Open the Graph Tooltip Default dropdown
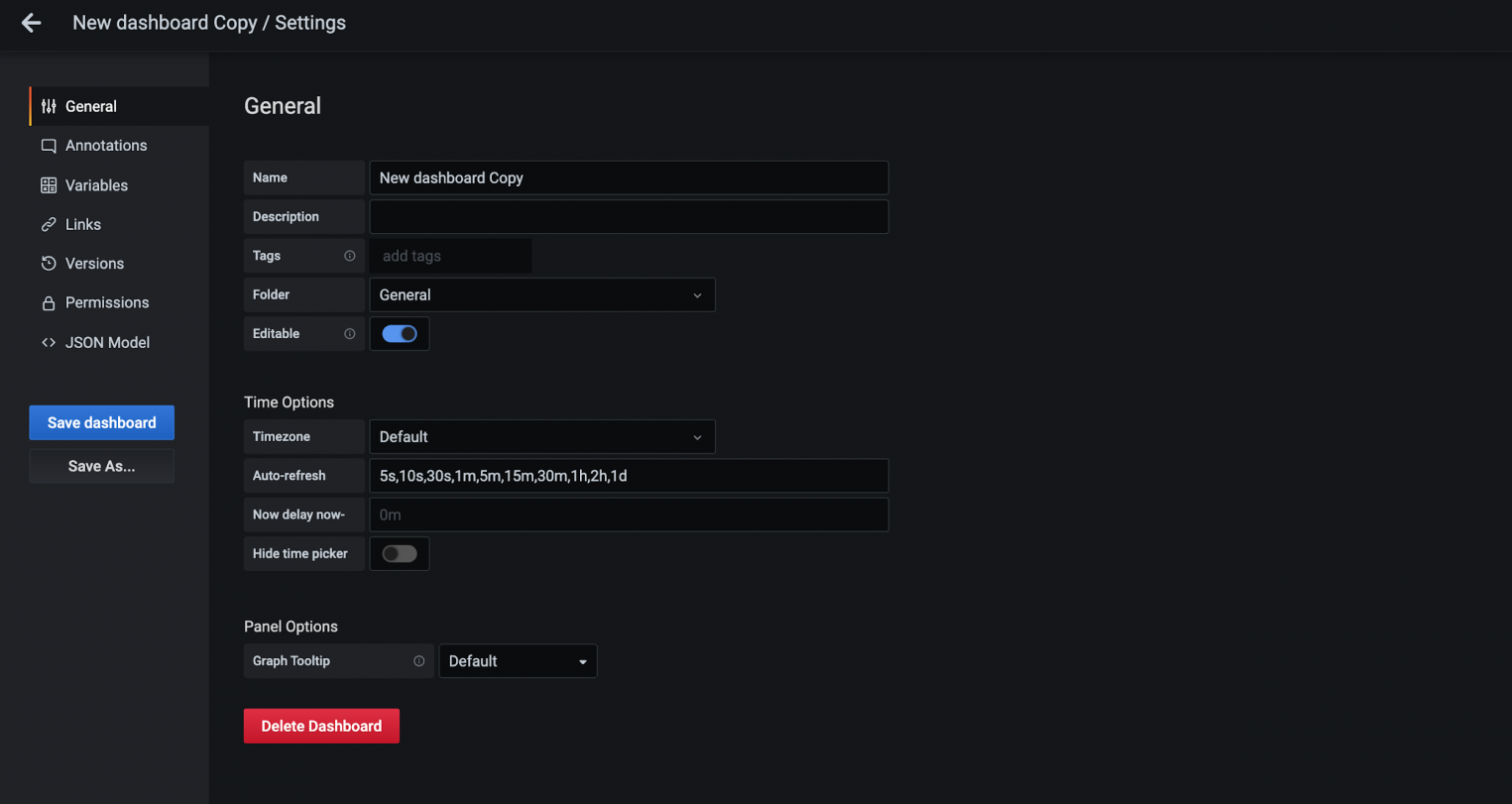The width and height of the screenshot is (1512, 804). [519, 661]
